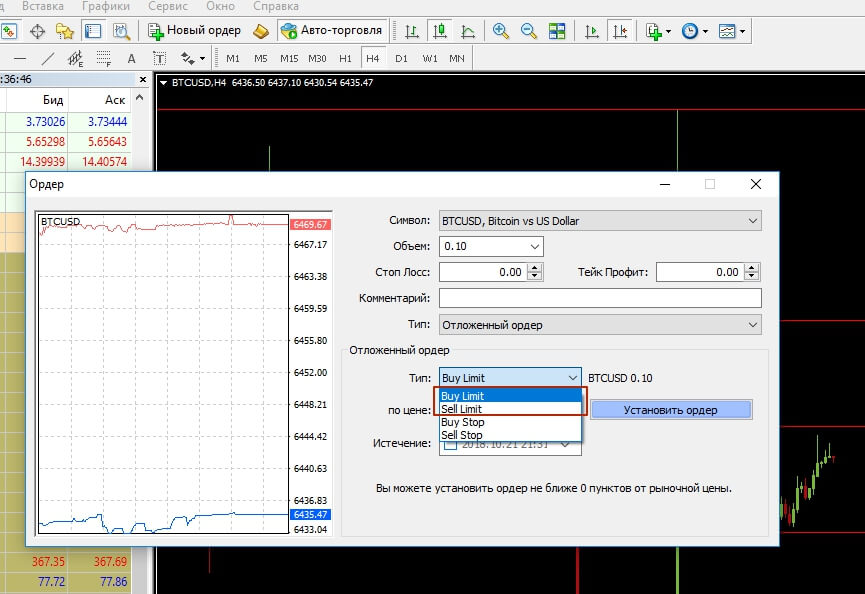Select the text label 'A' tool

pyautogui.click(x=131, y=58)
